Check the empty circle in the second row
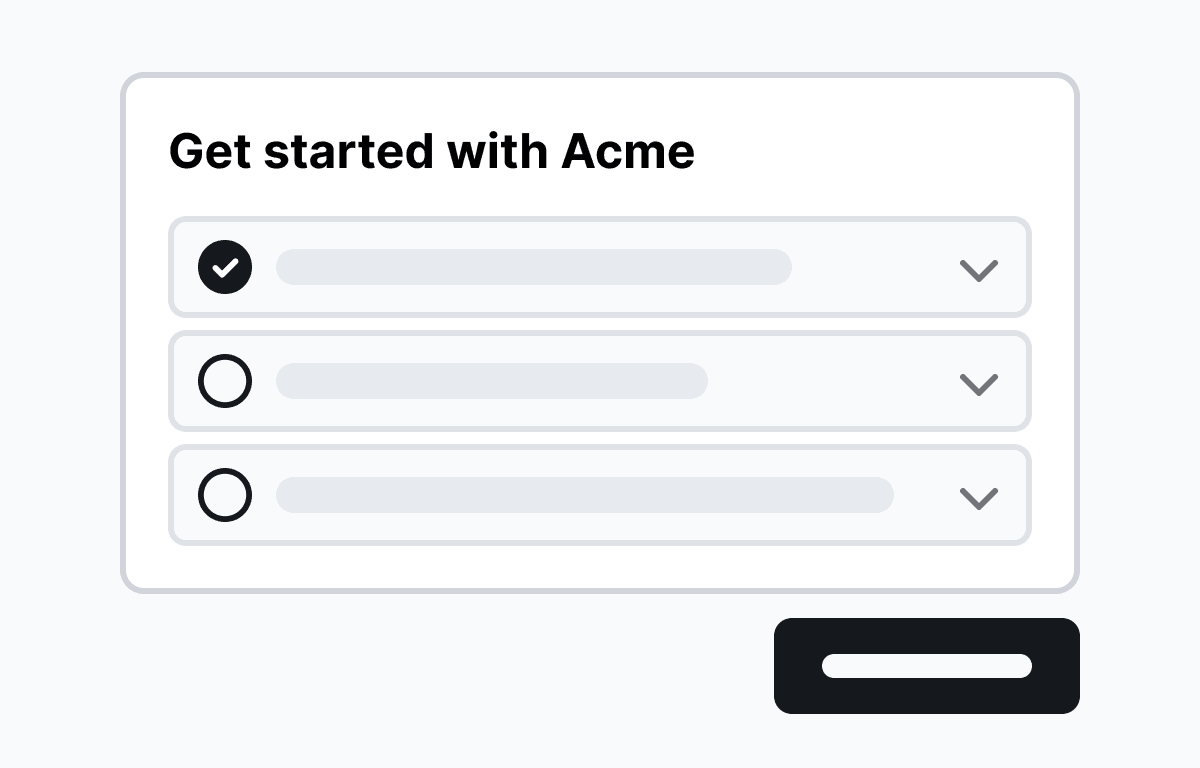Viewport: 1200px width, 768px height. (x=225, y=381)
